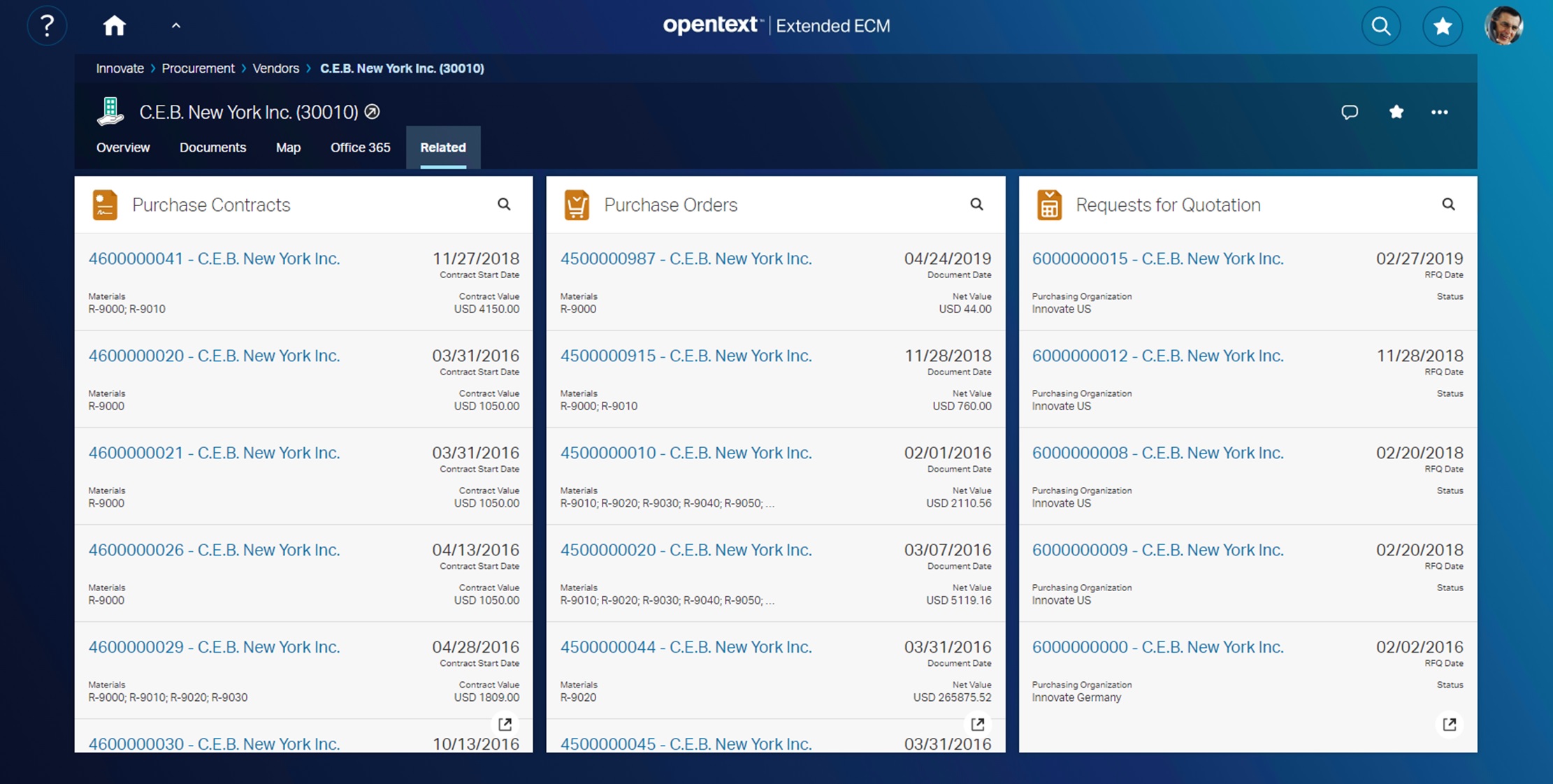This screenshot has width=1553, height=784.
Task: Open contract 4600000030
Action: point(214,743)
